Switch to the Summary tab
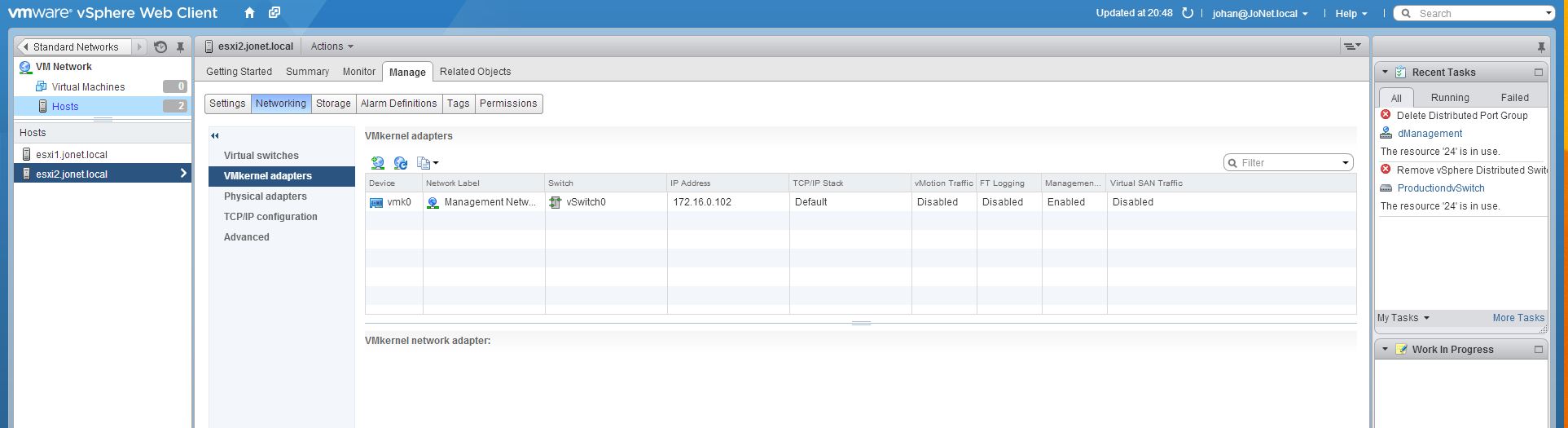This screenshot has width=1568, height=428. 307,72
